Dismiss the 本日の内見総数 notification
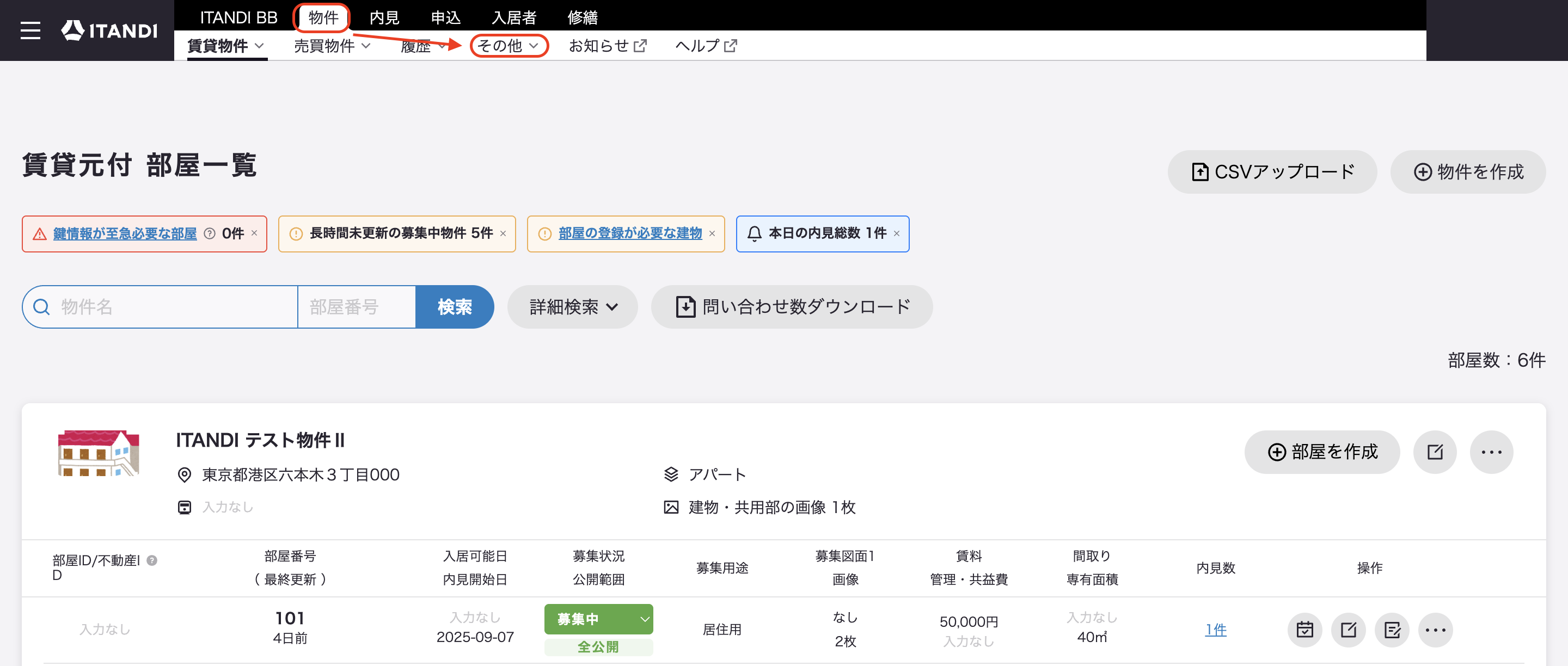This screenshot has height=666, width=1568. pos(896,233)
